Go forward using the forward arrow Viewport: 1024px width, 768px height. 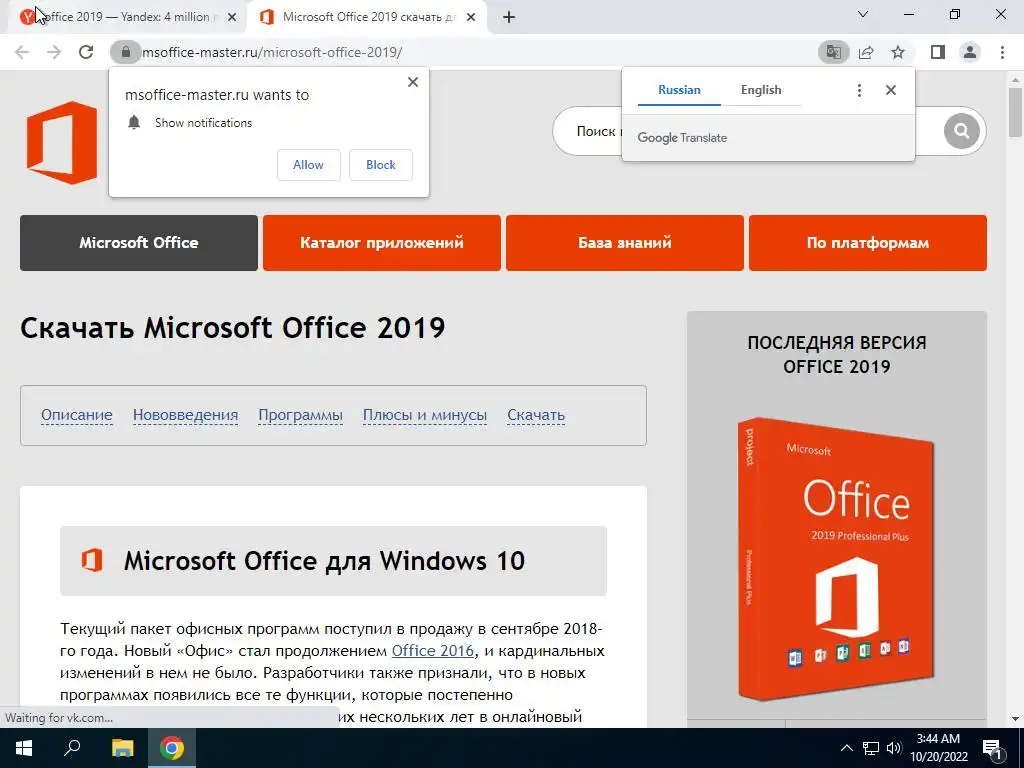click(x=54, y=52)
